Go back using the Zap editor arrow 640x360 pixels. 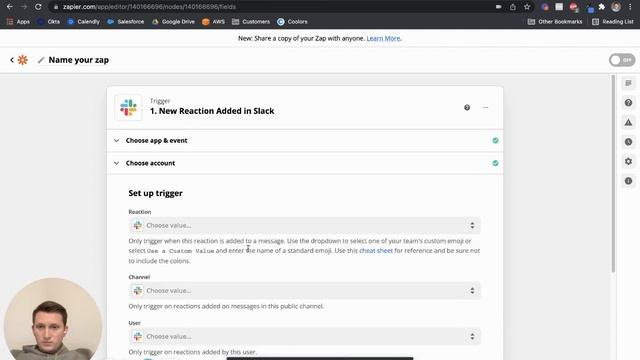[12, 60]
